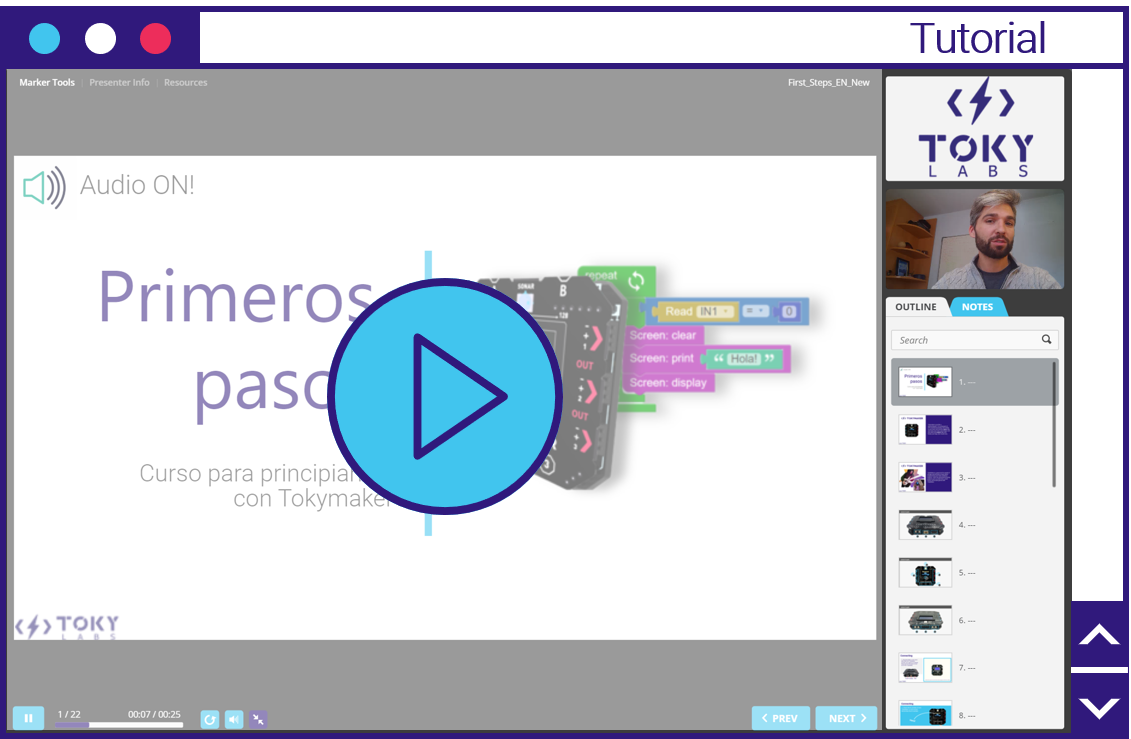Click the down chevron arrow
This screenshot has width=1131, height=739.
point(1100,707)
